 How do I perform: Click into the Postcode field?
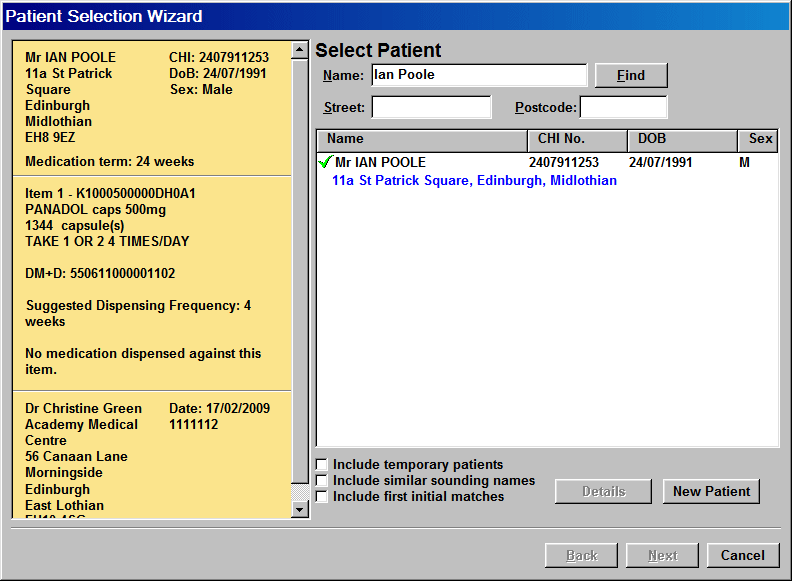tap(622, 107)
